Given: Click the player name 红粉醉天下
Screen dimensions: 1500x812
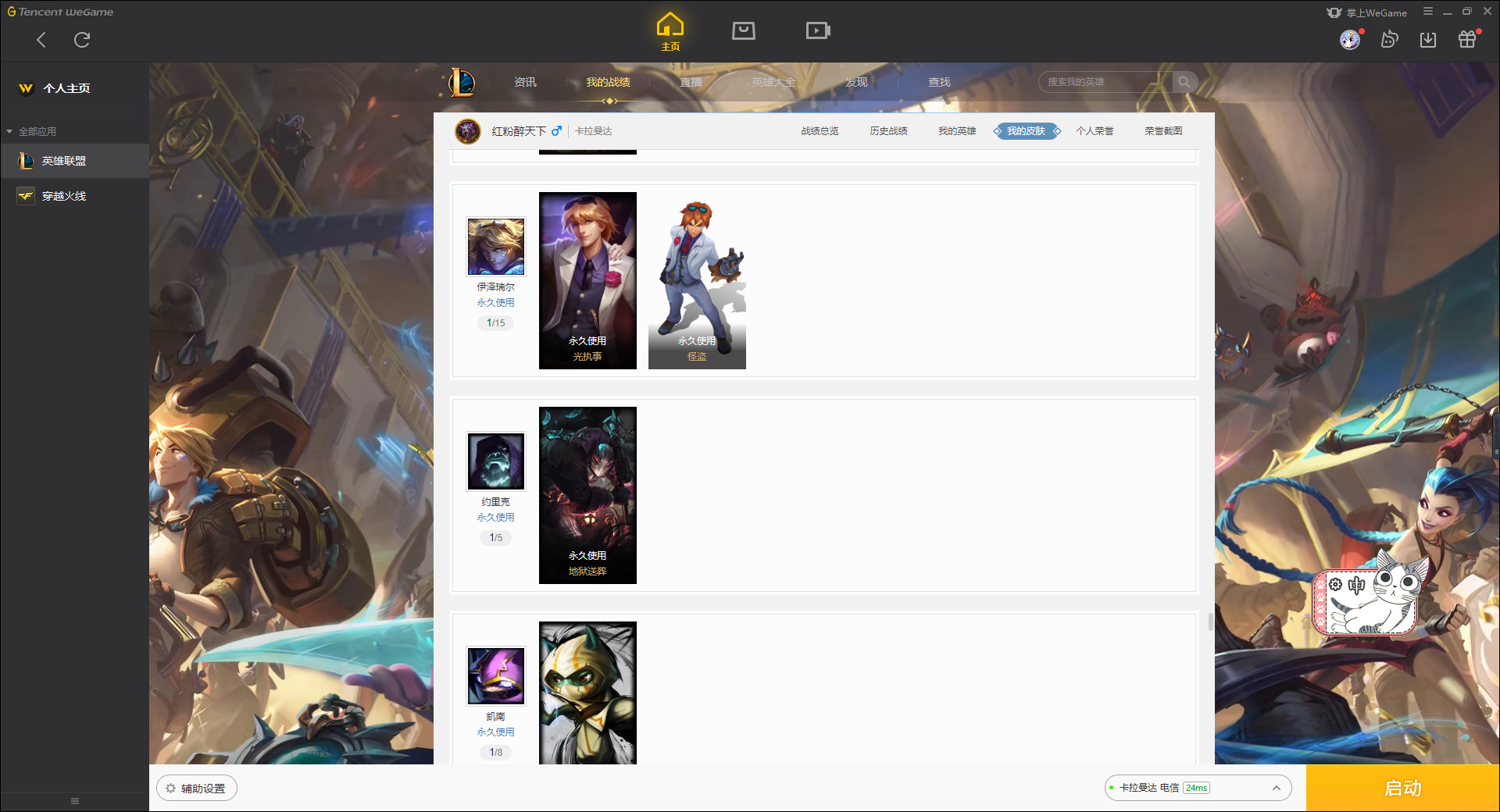Looking at the screenshot, I should 519,131.
